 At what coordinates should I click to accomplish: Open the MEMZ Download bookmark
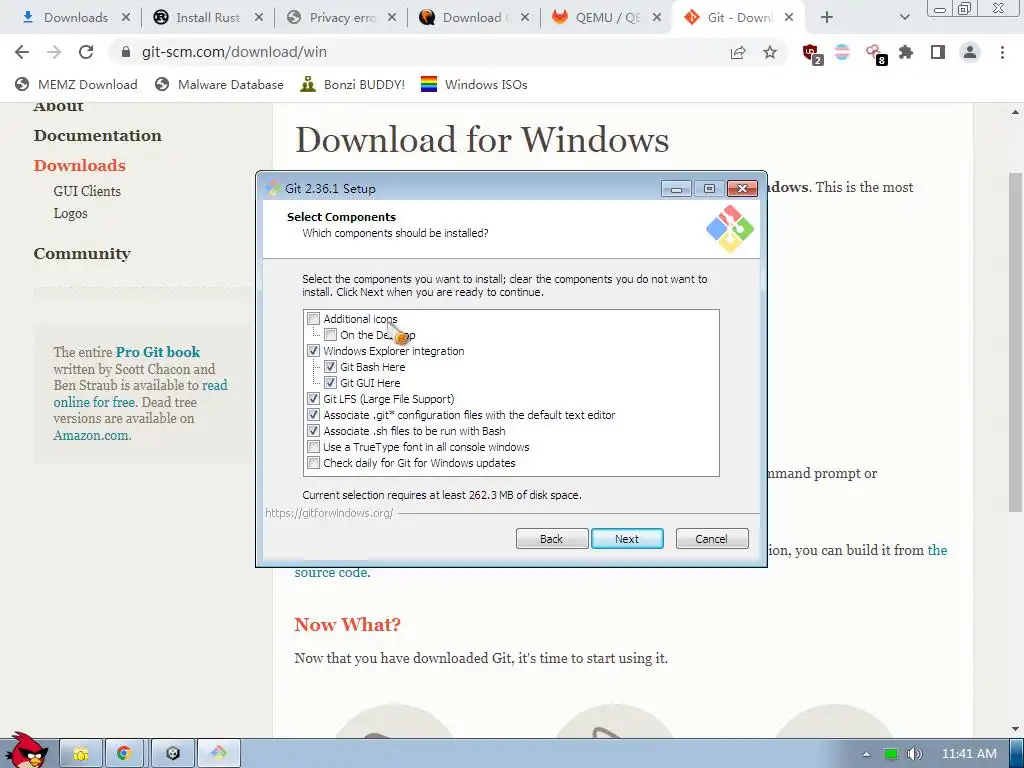76,84
